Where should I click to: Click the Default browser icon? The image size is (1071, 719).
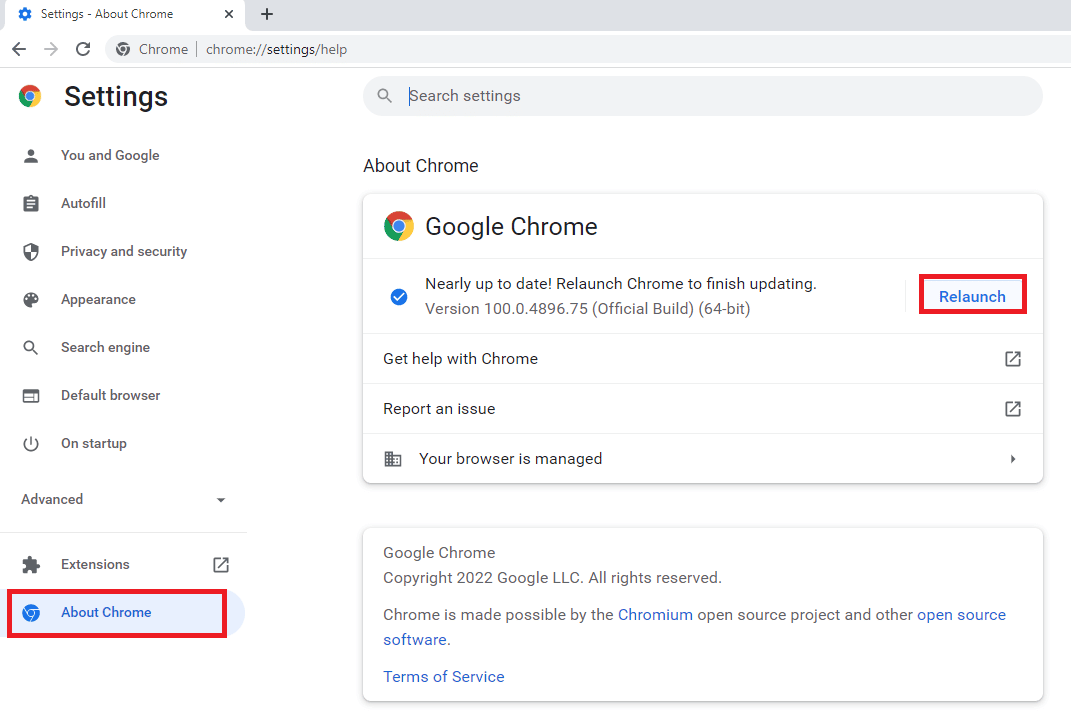(31, 395)
